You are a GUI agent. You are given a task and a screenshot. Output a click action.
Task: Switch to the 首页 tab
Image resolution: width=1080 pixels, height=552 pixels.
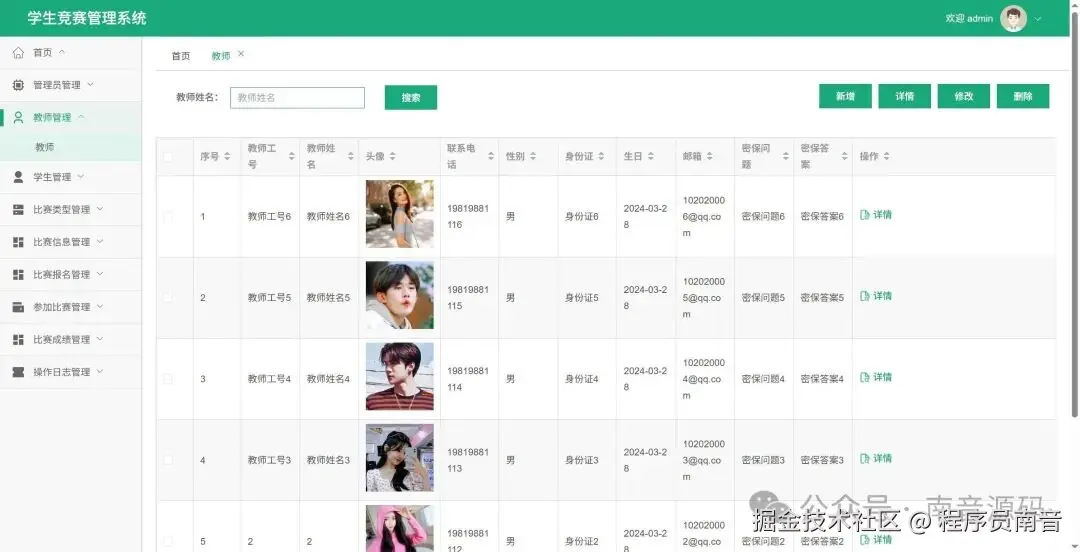click(180, 56)
